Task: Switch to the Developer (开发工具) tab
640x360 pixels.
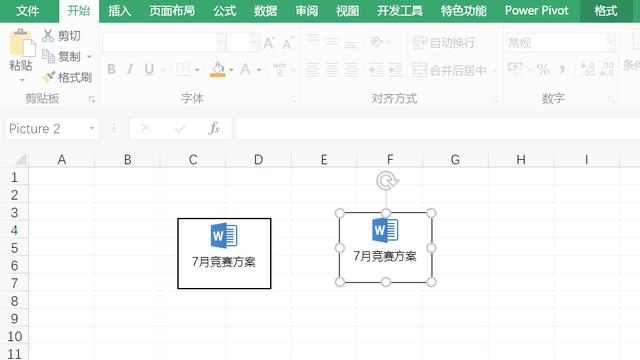Action: [400, 11]
